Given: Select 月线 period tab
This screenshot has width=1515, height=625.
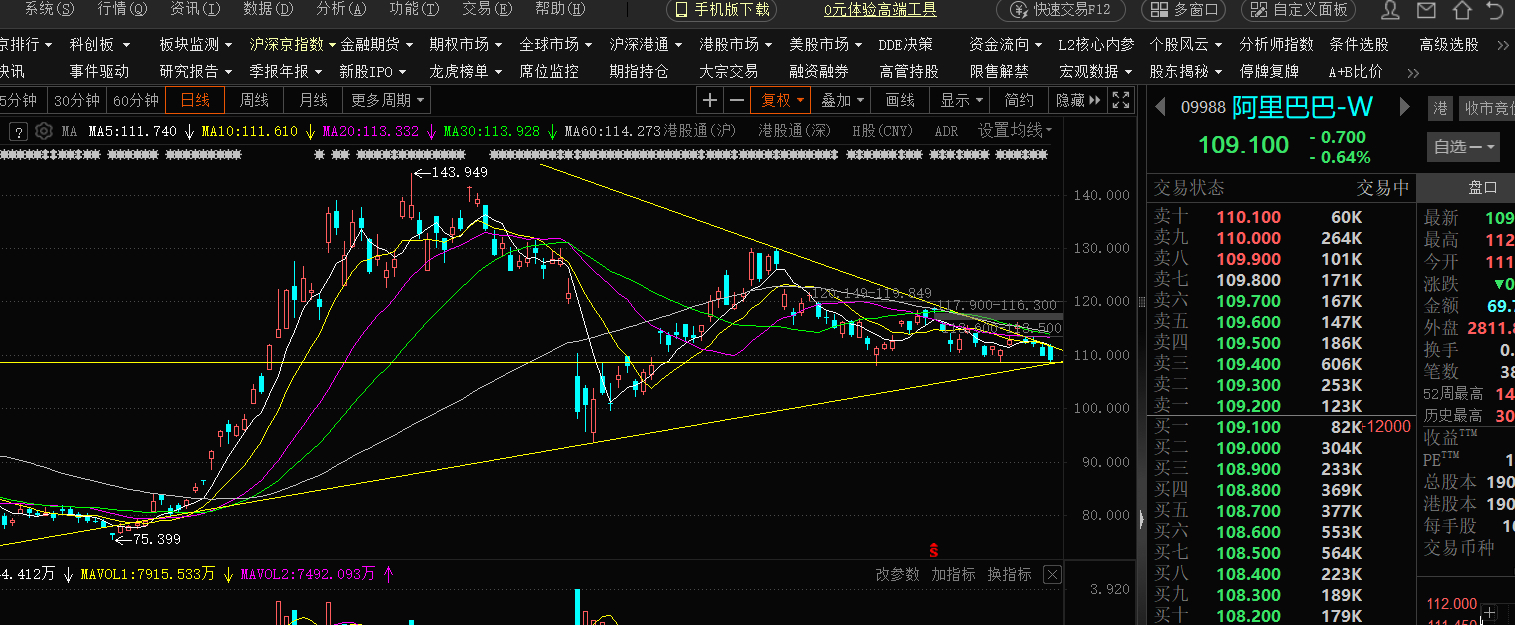Looking at the screenshot, I should (313, 100).
